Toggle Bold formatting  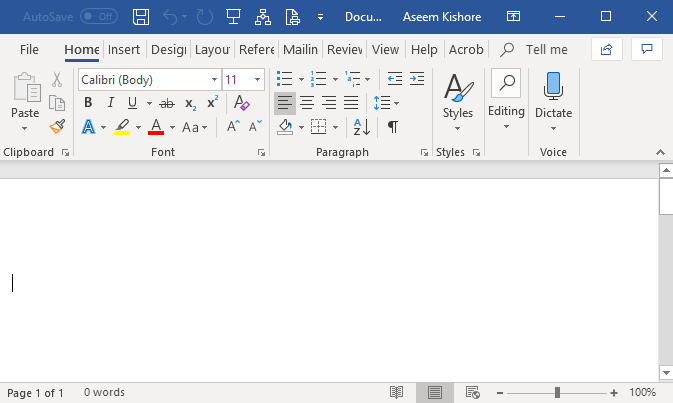pos(88,103)
